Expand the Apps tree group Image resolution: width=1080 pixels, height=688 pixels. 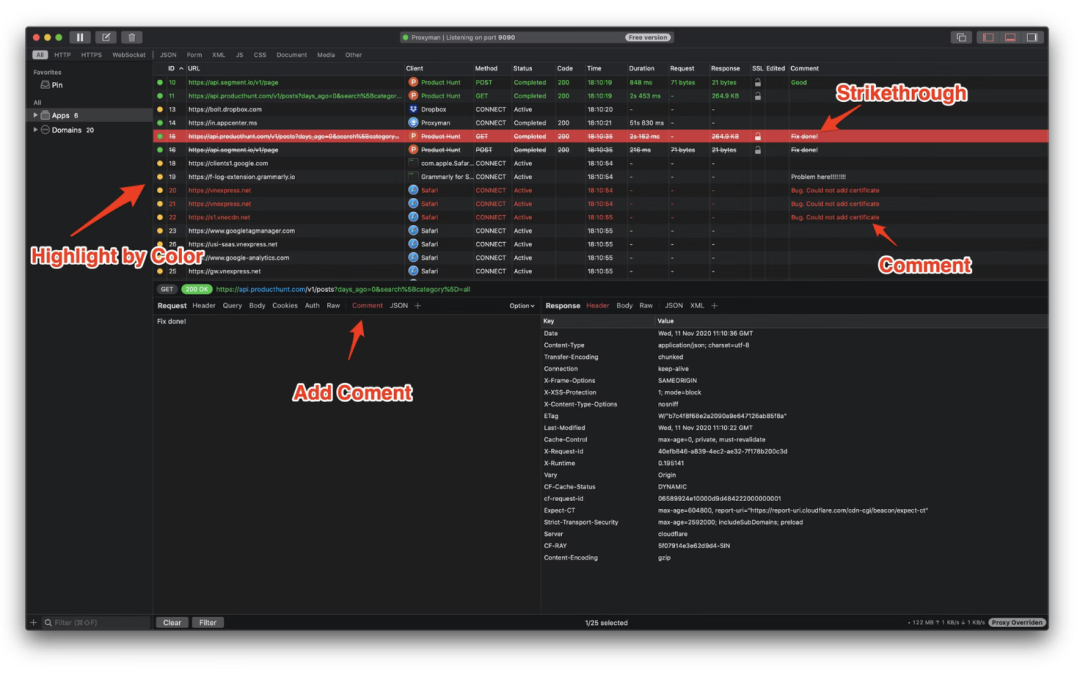click(35, 115)
